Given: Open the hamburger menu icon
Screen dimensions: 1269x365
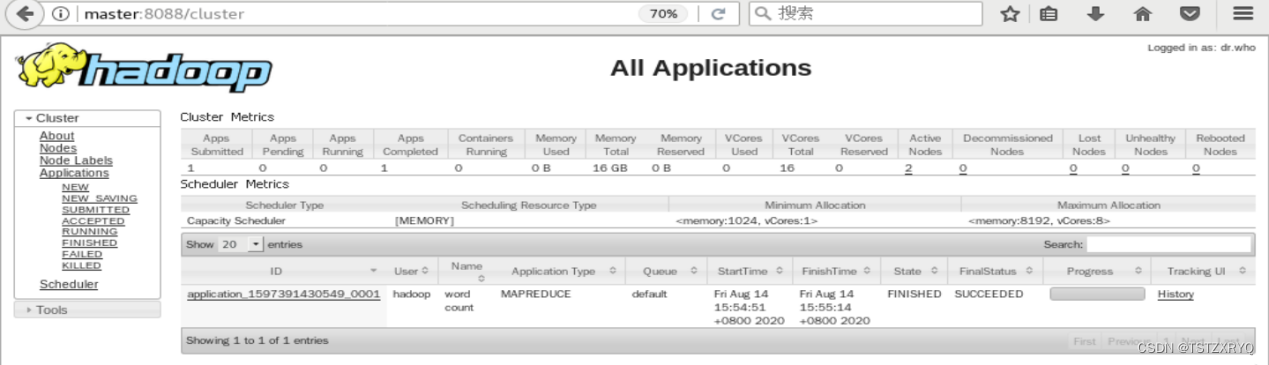Looking at the screenshot, I should (1243, 14).
